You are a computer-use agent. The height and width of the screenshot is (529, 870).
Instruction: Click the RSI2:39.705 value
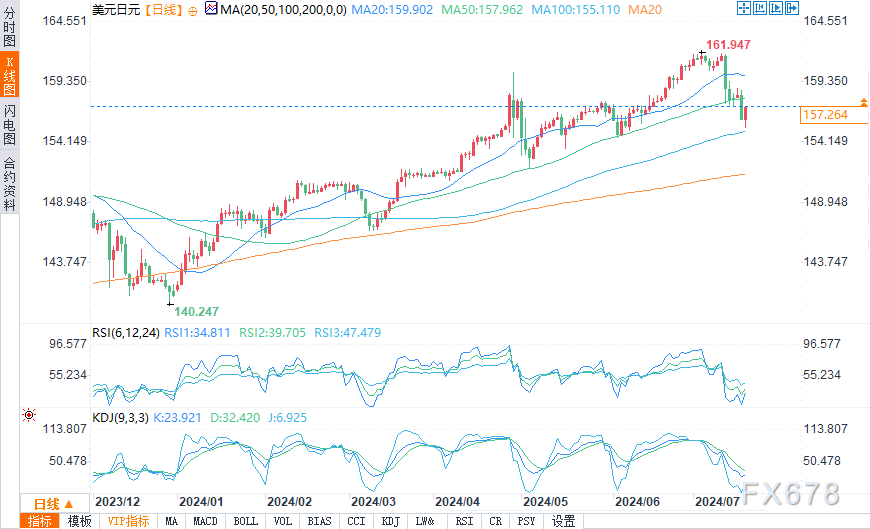click(272, 333)
